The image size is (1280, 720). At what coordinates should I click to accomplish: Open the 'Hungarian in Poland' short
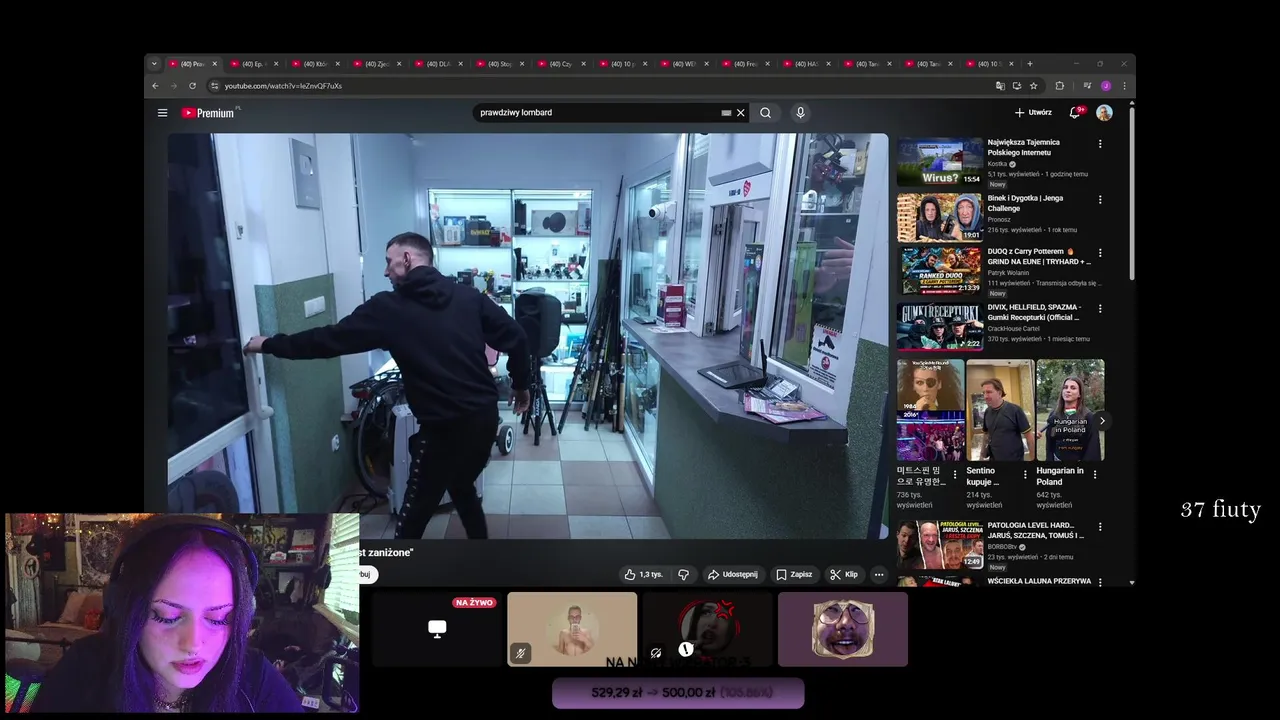1070,410
